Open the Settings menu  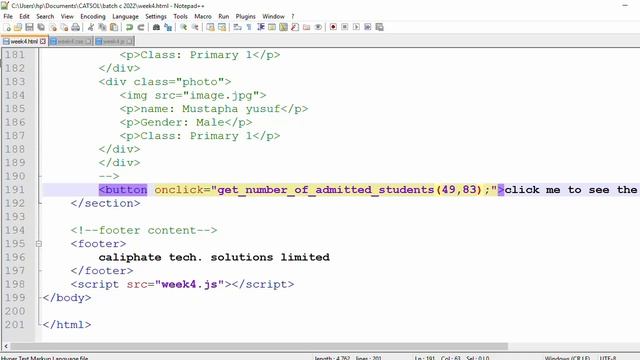156,16
